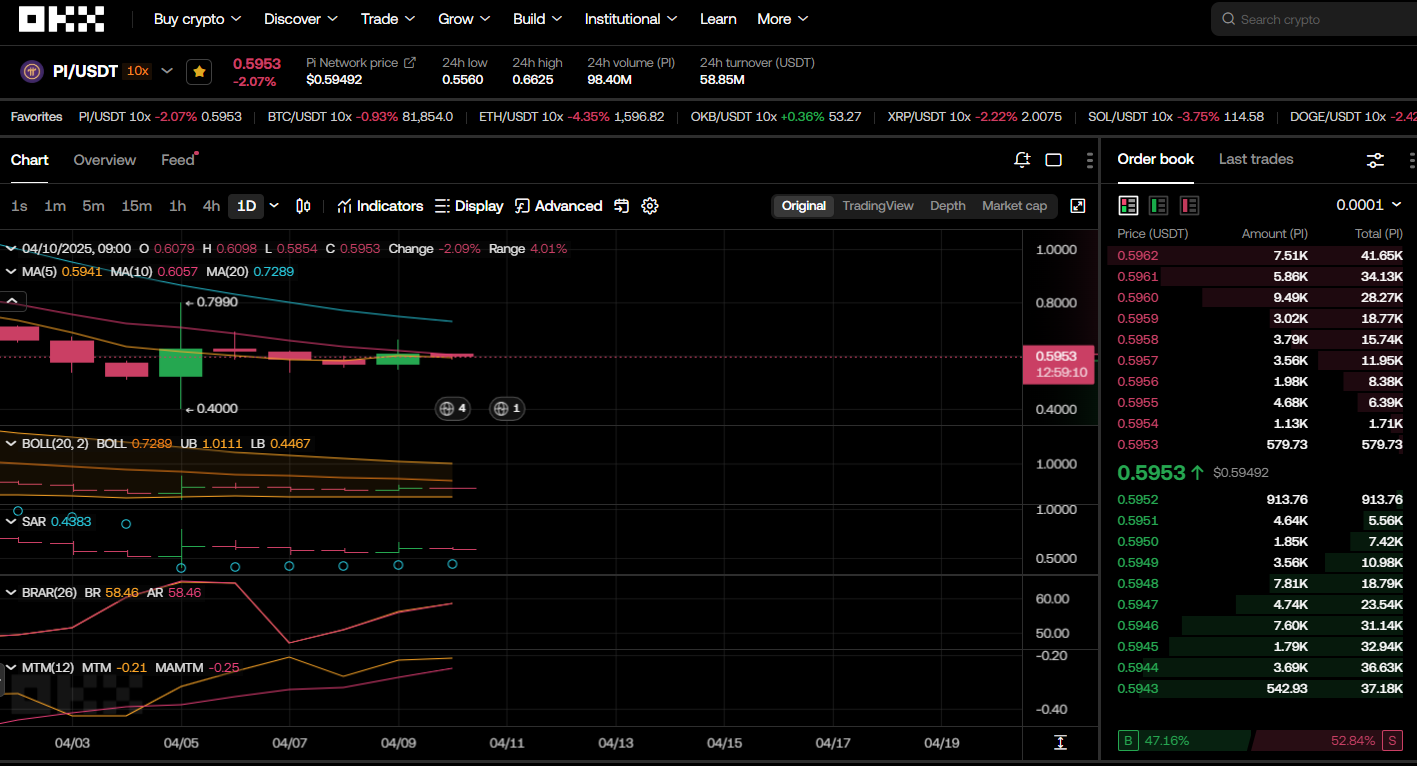Select the 15m timeframe
This screenshot has width=1417, height=766.
click(136, 206)
